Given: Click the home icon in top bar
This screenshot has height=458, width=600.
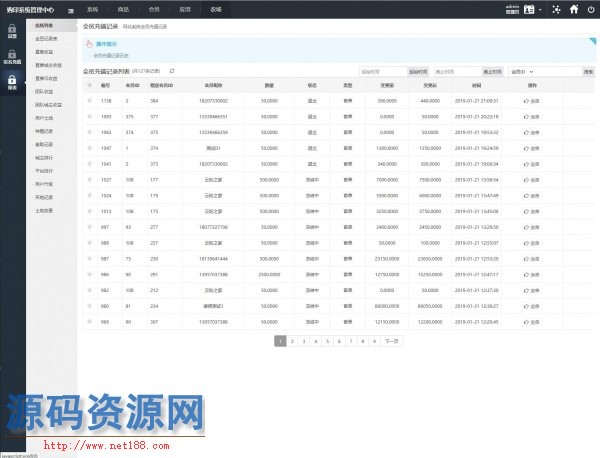Looking at the screenshot, I should pyautogui.click(x=574, y=8).
